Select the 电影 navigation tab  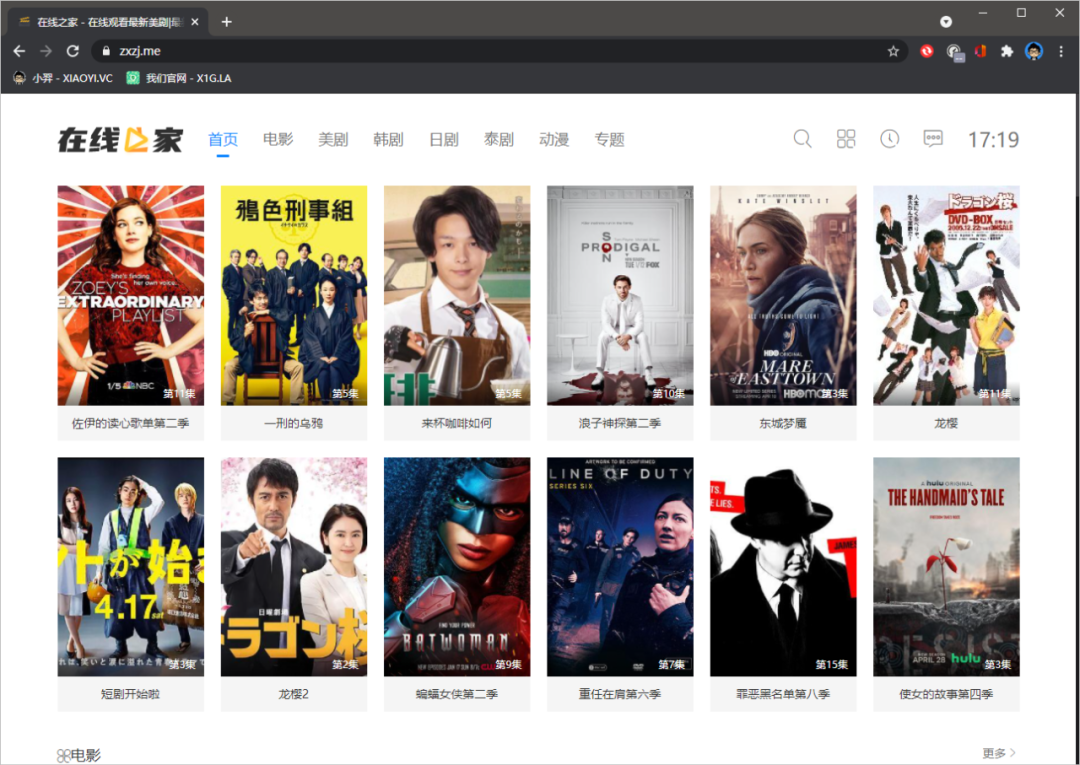[278, 140]
